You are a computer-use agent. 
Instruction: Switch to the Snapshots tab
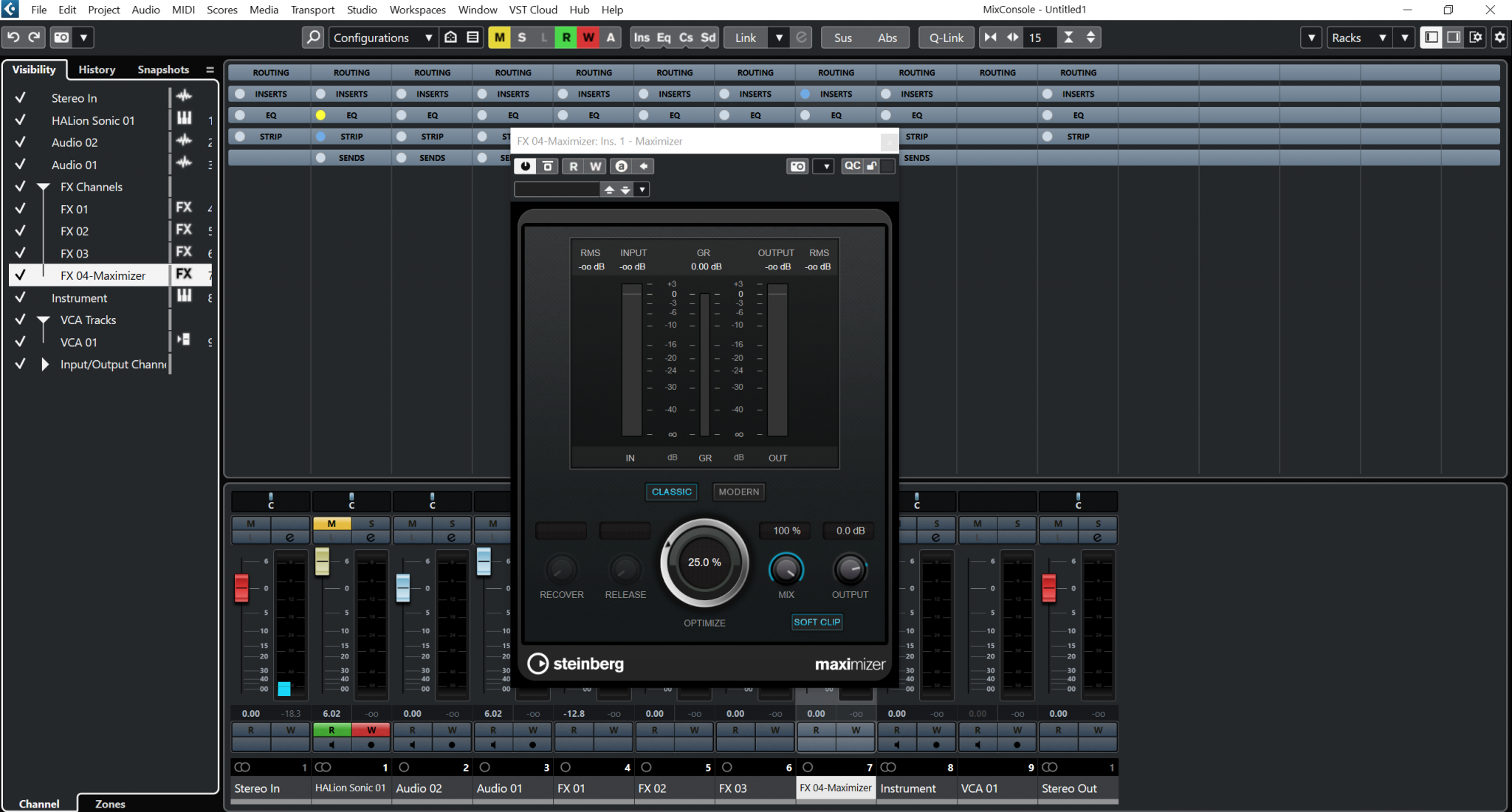pyautogui.click(x=163, y=69)
